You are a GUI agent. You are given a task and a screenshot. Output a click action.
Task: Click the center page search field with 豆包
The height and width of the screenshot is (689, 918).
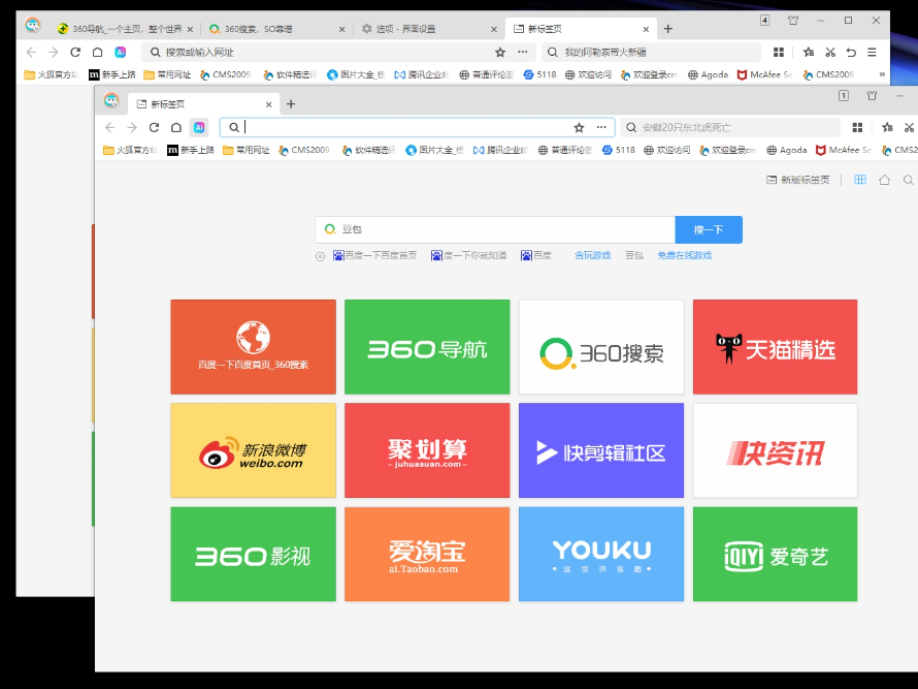click(495, 229)
